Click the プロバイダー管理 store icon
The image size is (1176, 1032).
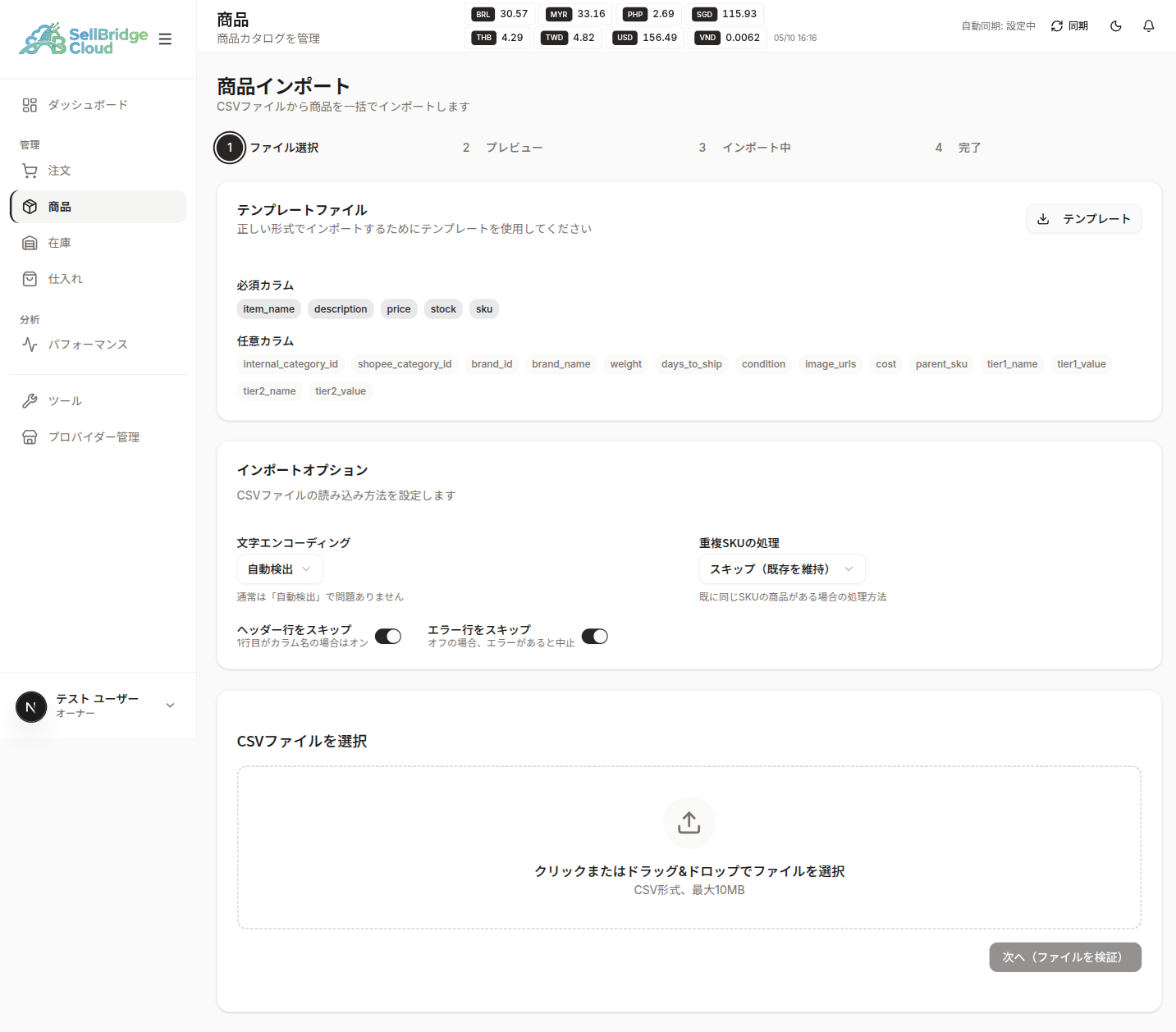click(x=30, y=437)
